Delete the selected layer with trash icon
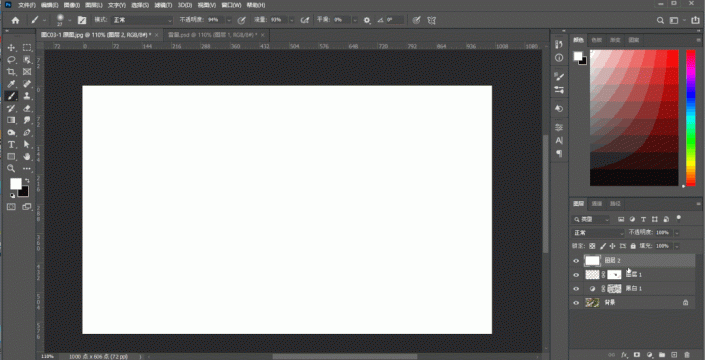This screenshot has height=360, width=705. [x=687, y=355]
